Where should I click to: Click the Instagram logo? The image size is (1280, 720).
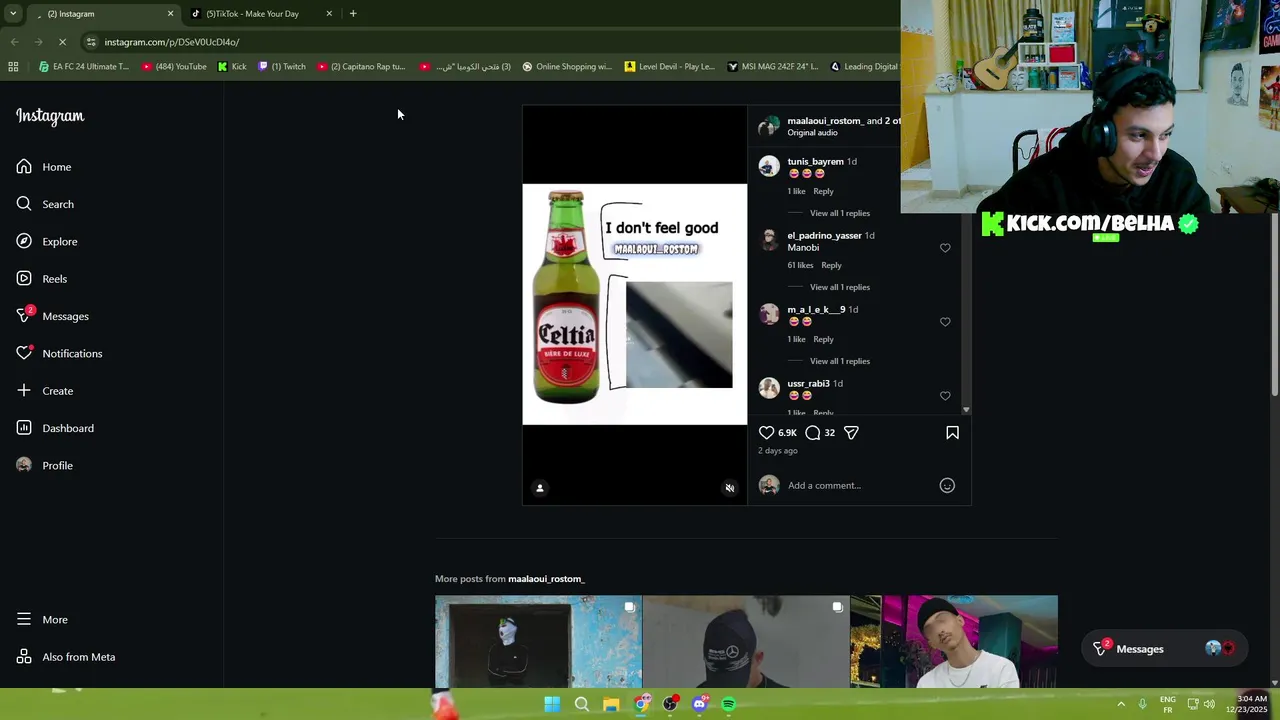tap(50, 116)
